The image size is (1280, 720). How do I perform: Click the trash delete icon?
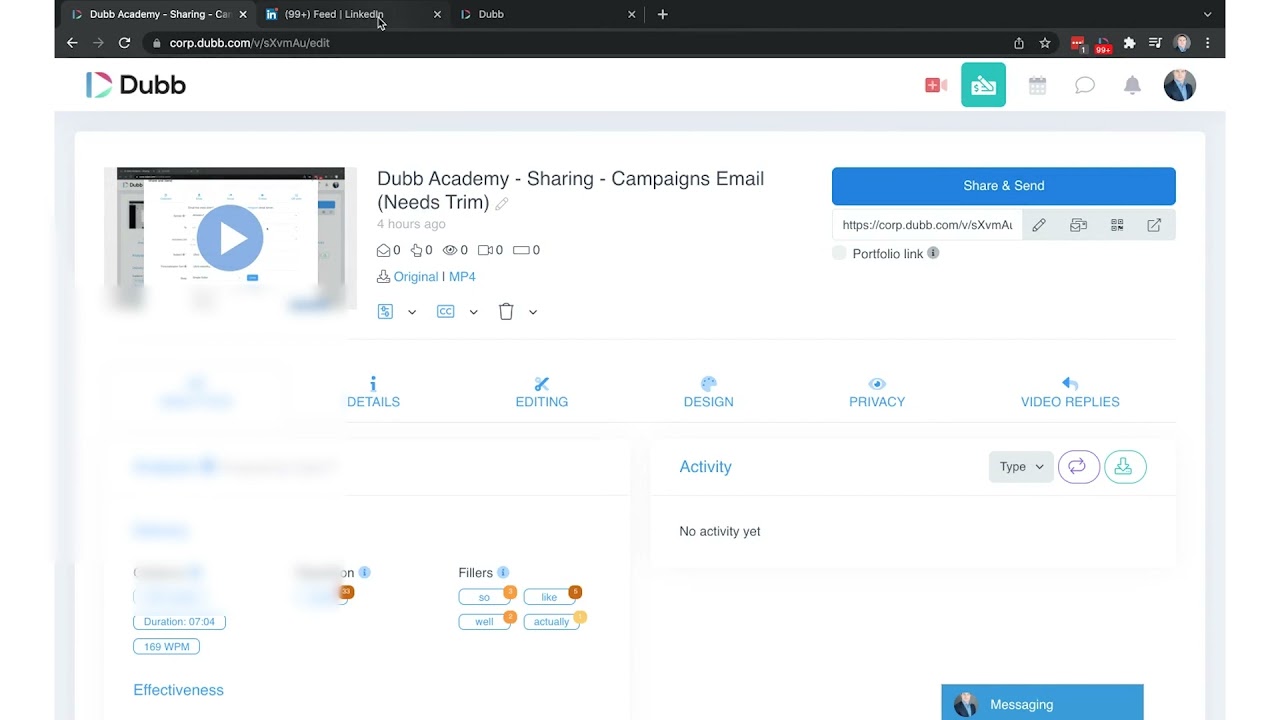506,311
